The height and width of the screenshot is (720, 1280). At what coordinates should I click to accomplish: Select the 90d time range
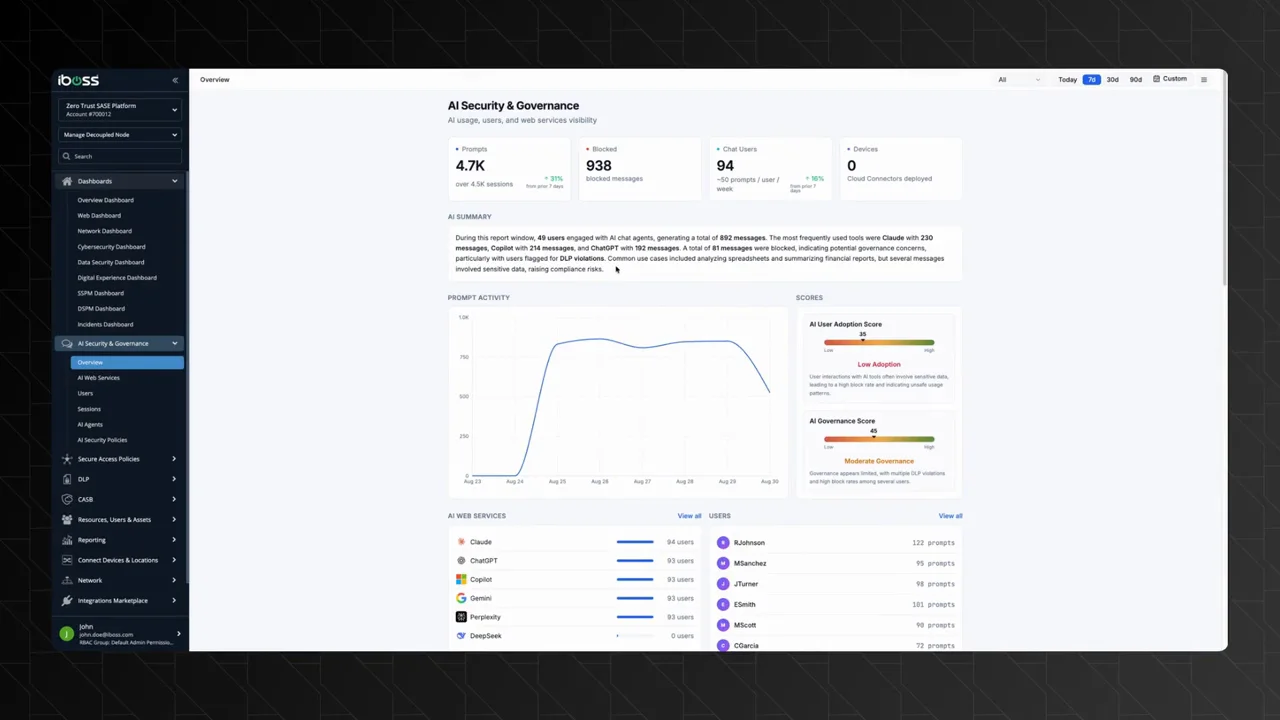1135,80
